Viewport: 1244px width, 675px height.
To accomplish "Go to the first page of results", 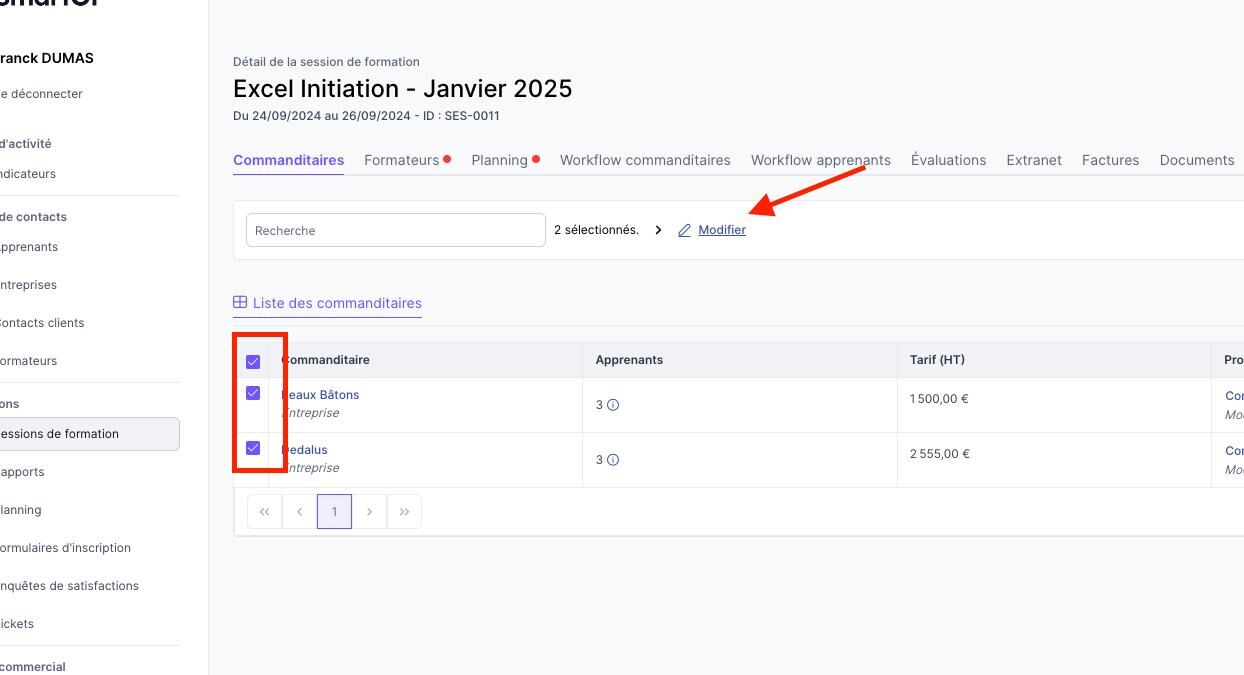I will pos(264,512).
